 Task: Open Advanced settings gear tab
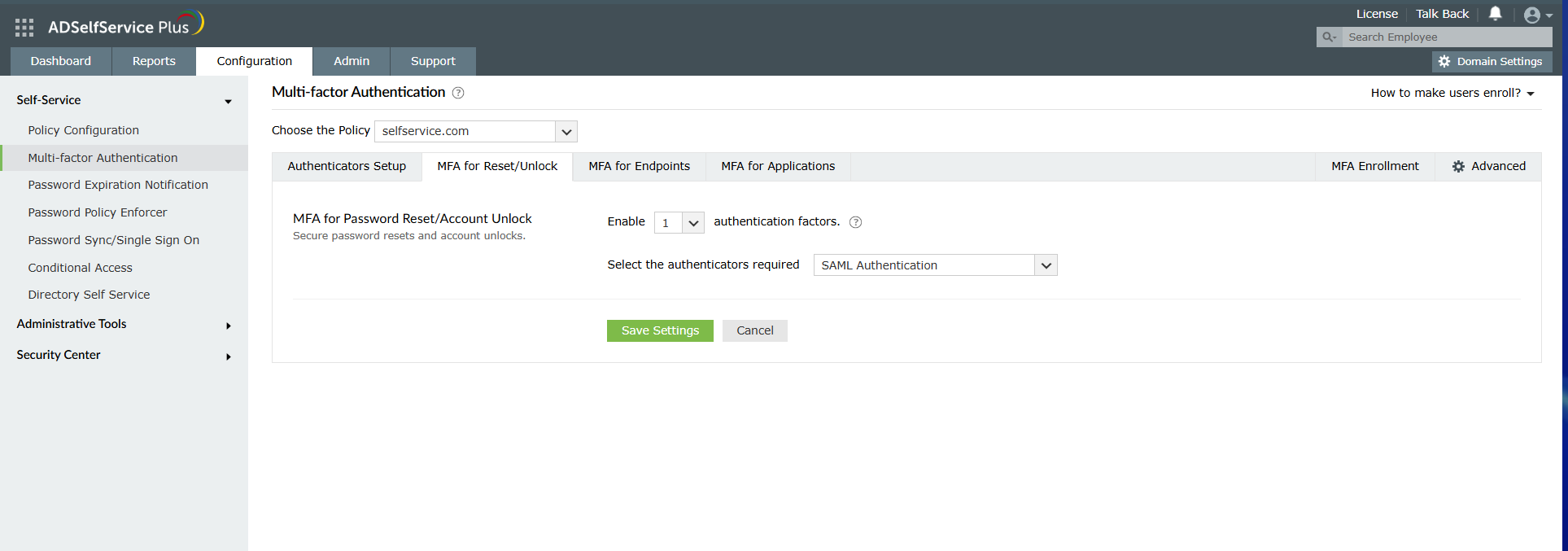click(x=1488, y=166)
